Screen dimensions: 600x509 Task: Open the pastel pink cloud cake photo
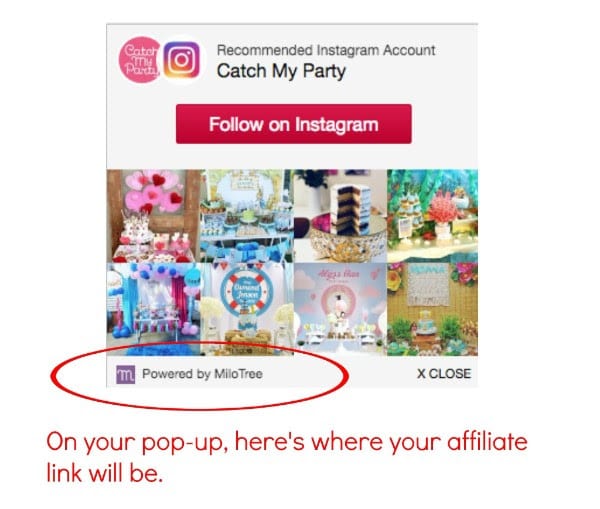(x=340, y=309)
